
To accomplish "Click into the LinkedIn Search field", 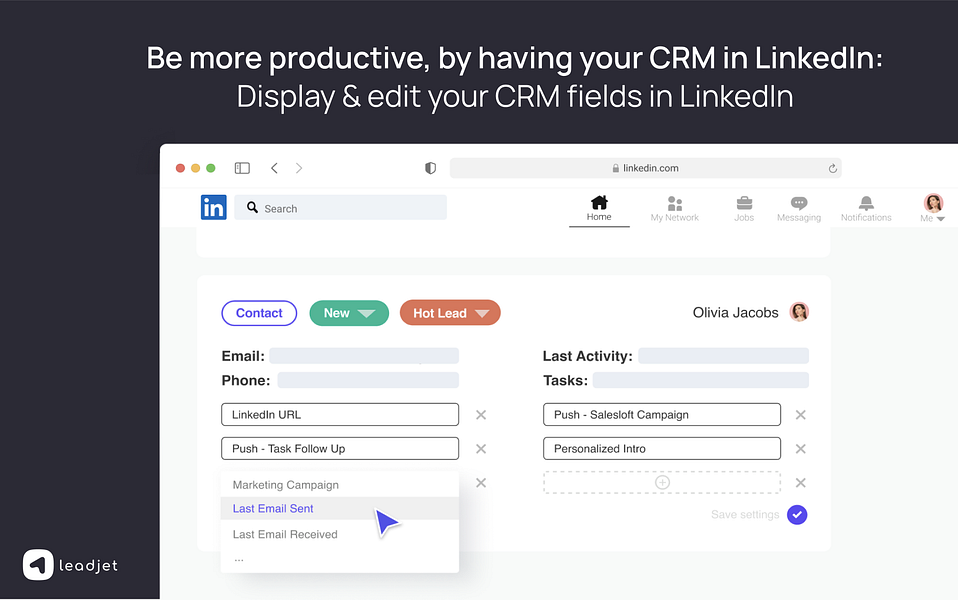I will pyautogui.click(x=340, y=208).
